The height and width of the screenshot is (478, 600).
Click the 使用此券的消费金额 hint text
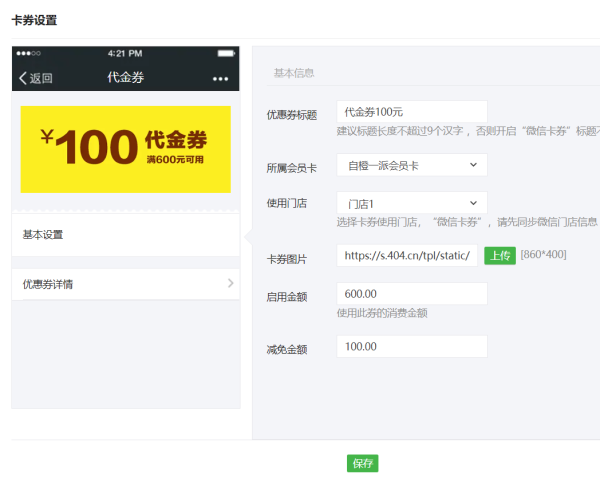[x=382, y=313]
